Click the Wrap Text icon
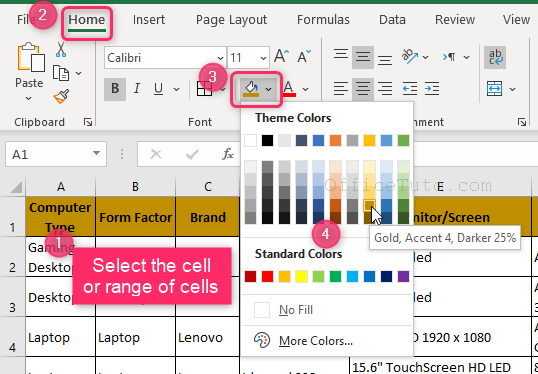 (495, 57)
